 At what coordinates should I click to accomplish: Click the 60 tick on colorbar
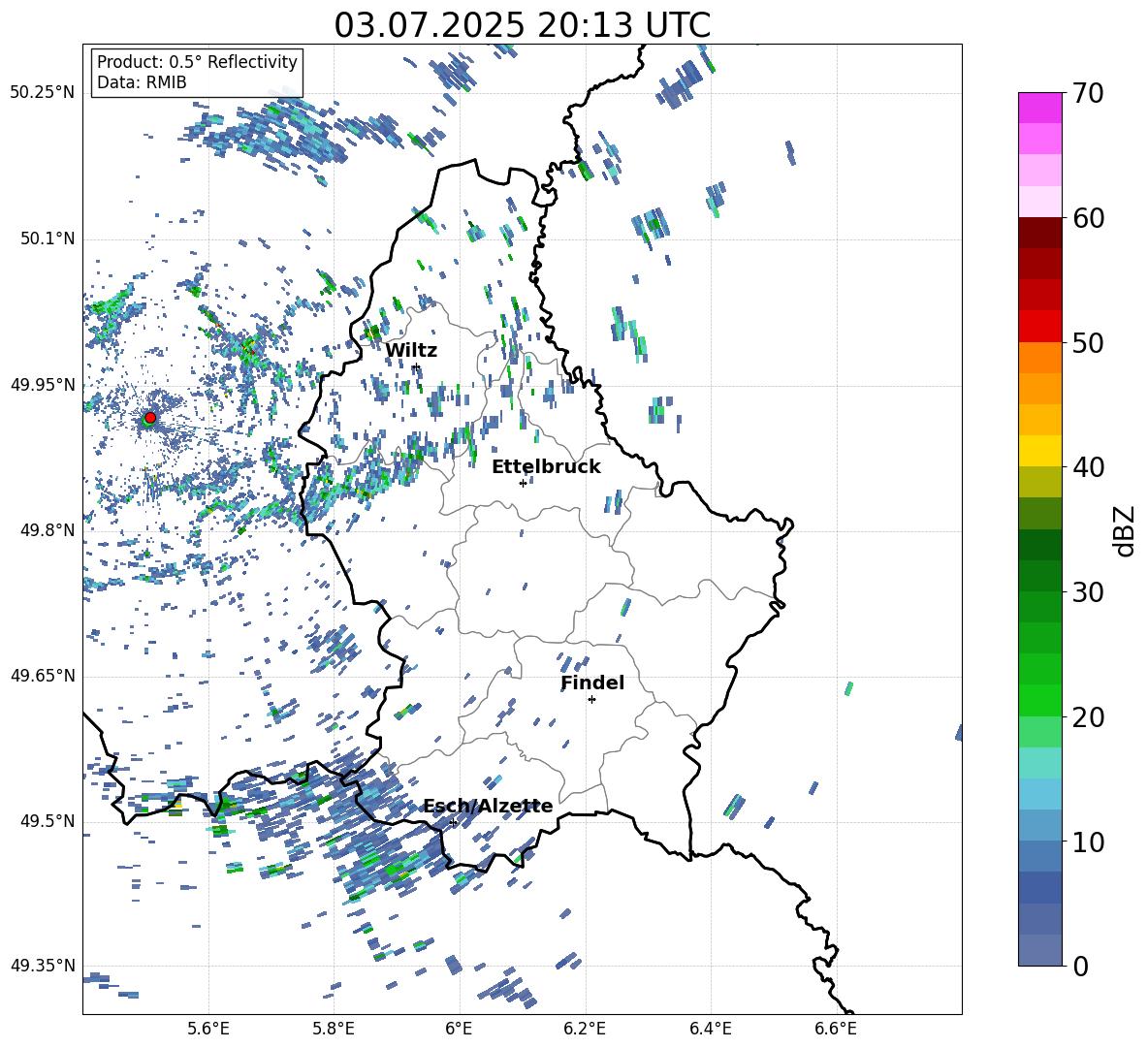tap(1088, 218)
